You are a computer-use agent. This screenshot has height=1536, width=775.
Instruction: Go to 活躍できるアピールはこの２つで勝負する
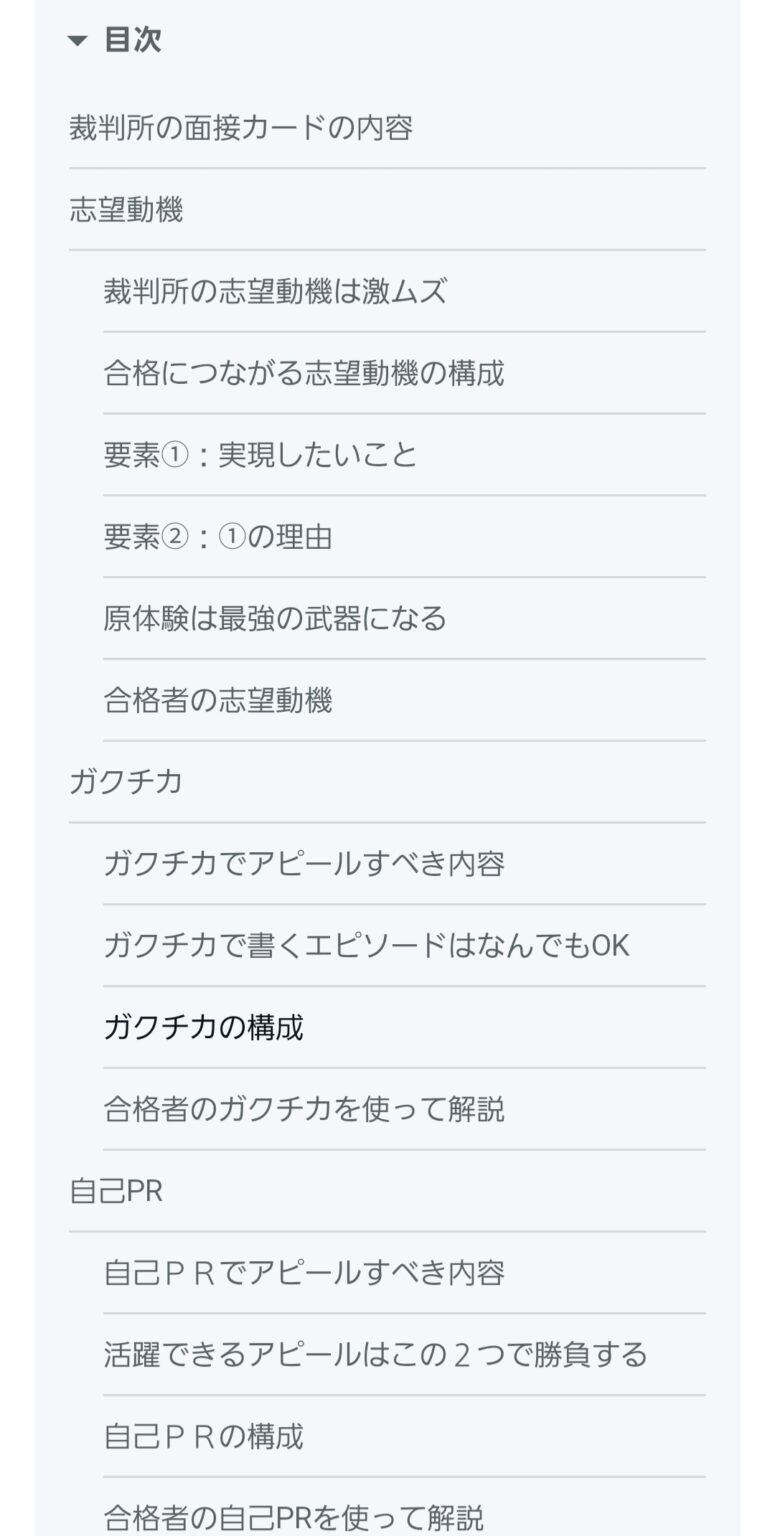click(x=375, y=1355)
